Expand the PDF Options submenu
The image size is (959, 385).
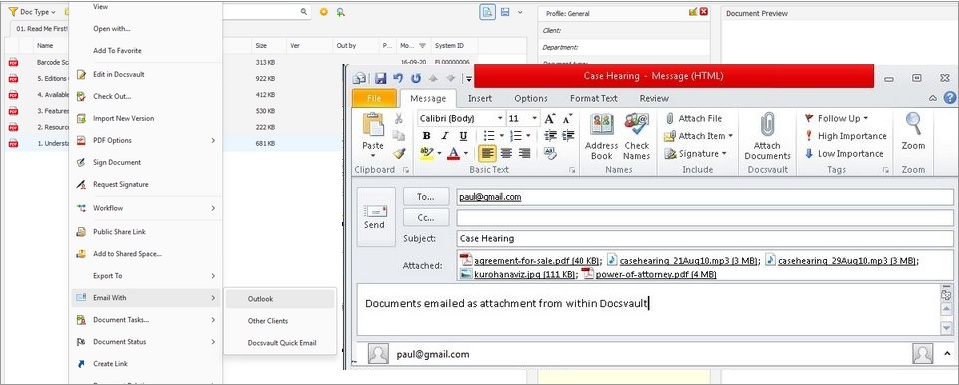pyautogui.click(x=146, y=140)
